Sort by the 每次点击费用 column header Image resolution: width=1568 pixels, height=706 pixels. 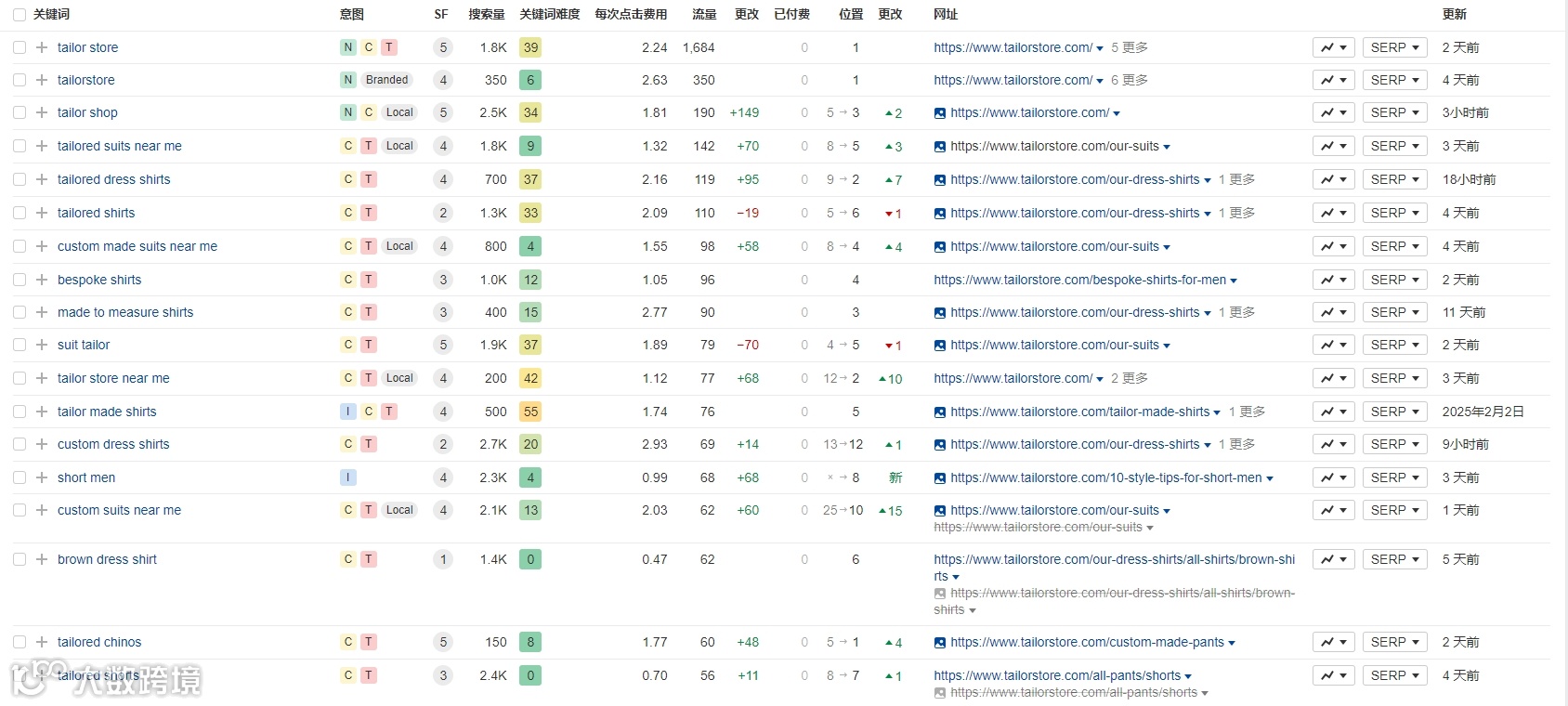[x=631, y=14]
